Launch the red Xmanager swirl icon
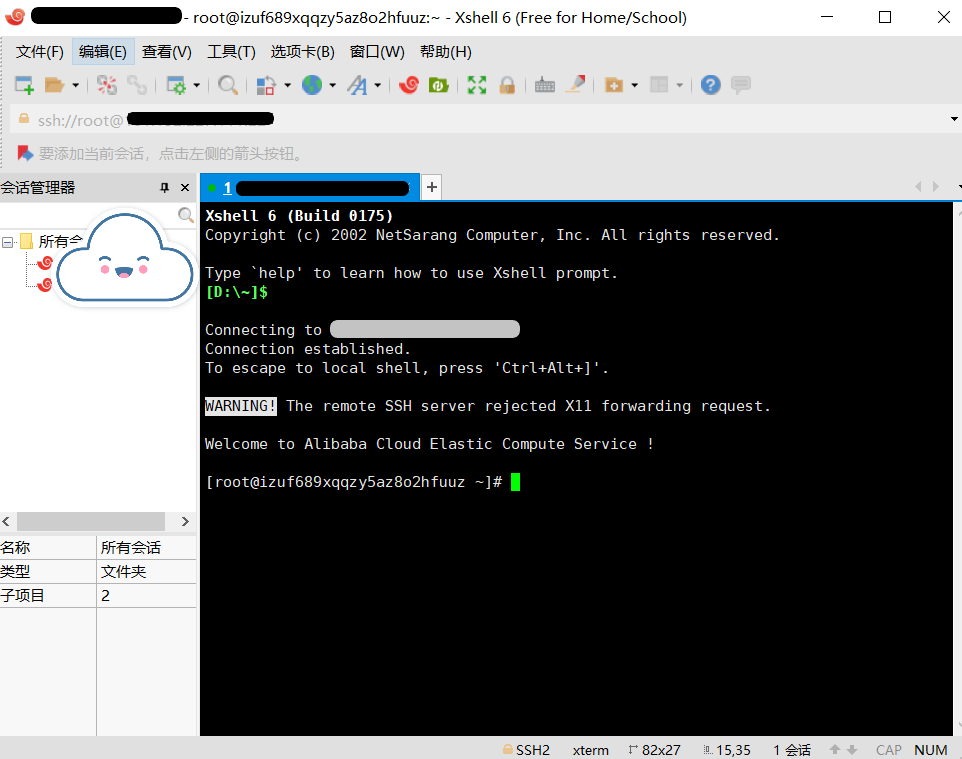Screen dimensions: 962x759 tap(409, 85)
